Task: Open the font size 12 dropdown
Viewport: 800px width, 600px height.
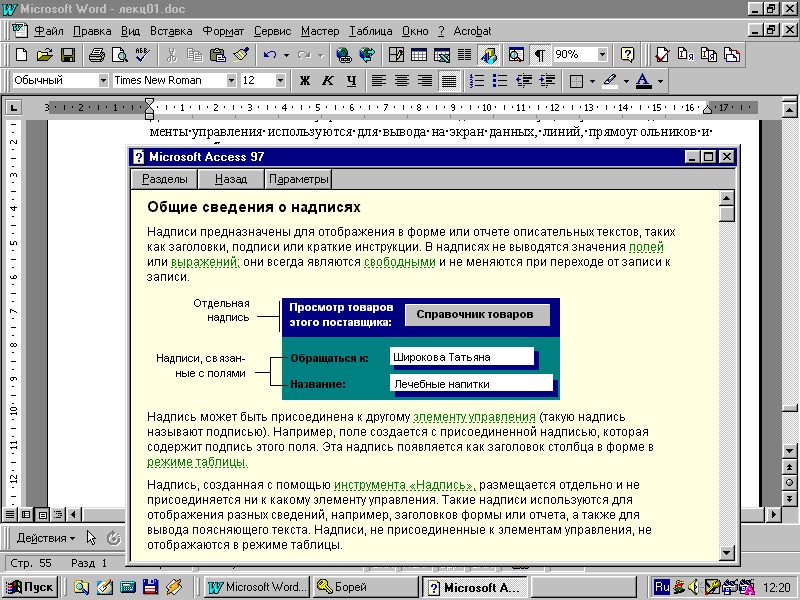Action: tap(280, 81)
